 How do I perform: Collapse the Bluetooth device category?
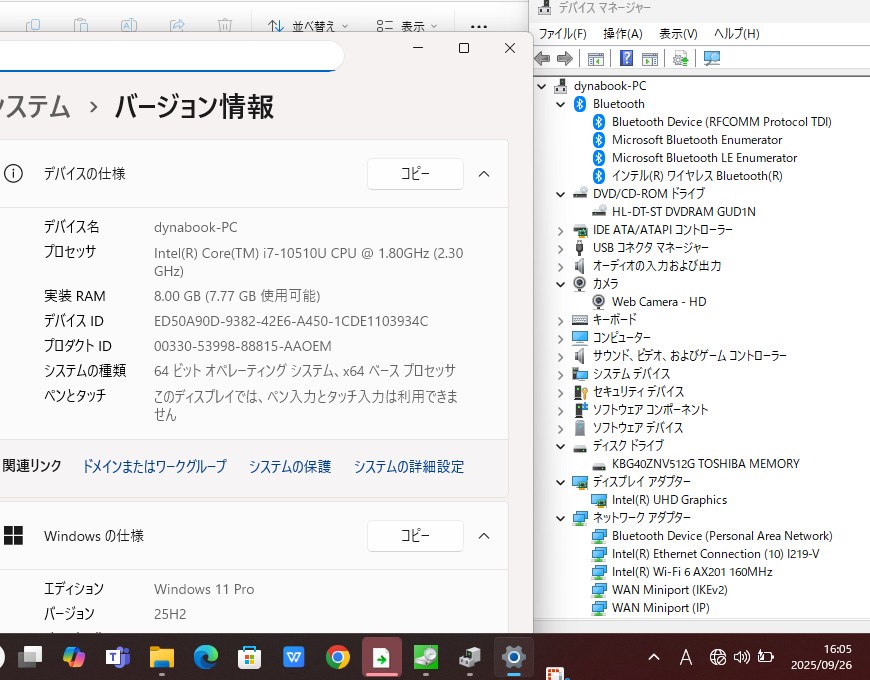(x=560, y=104)
